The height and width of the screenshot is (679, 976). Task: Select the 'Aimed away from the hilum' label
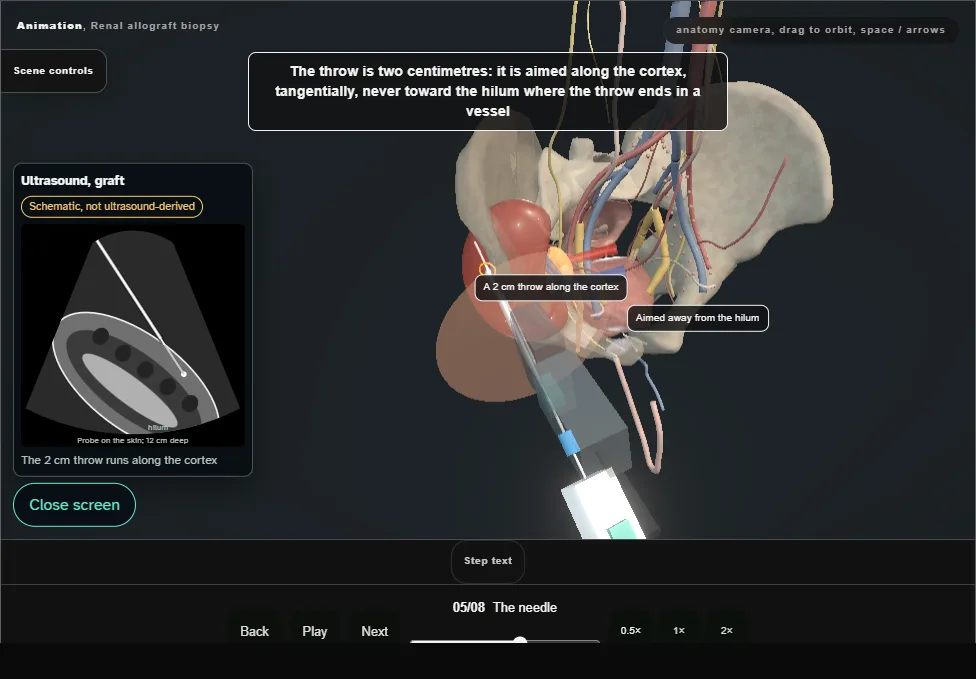point(697,318)
